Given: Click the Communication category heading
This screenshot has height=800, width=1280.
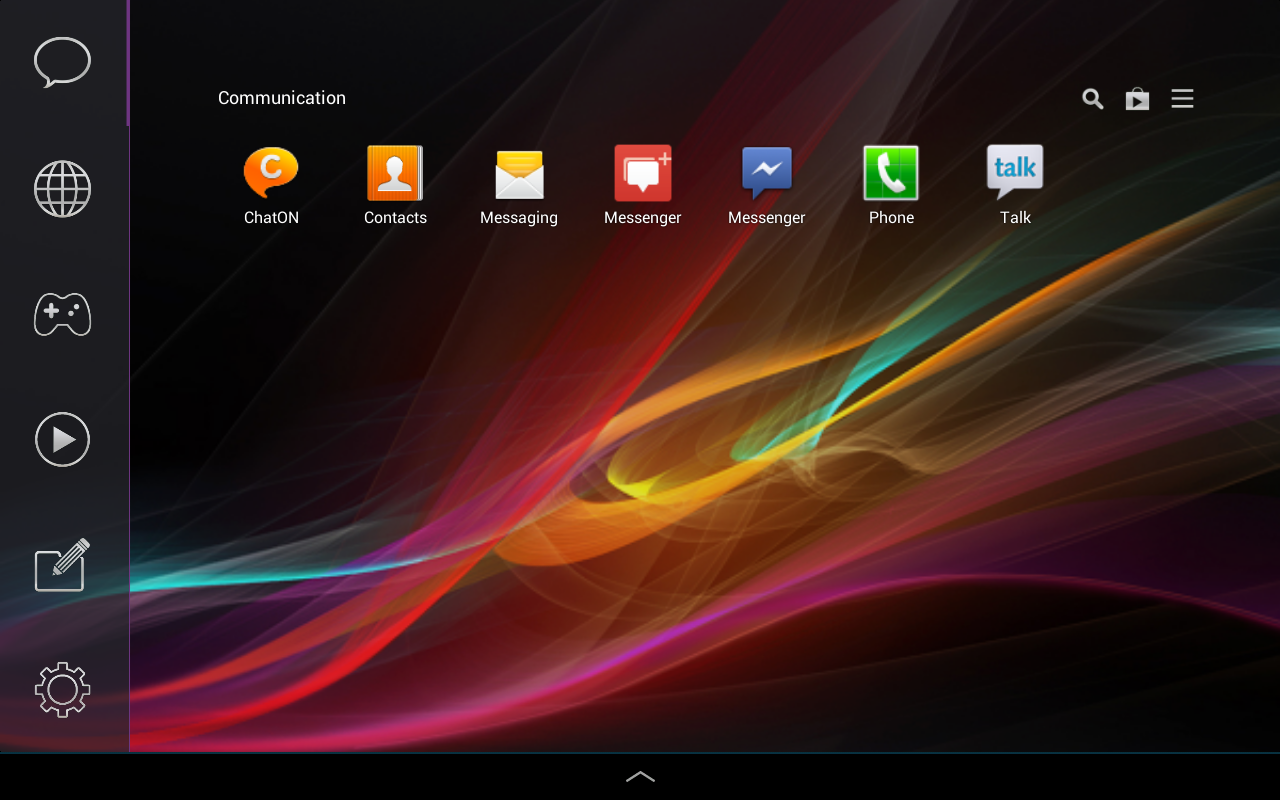Looking at the screenshot, I should pyautogui.click(x=282, y=98).
